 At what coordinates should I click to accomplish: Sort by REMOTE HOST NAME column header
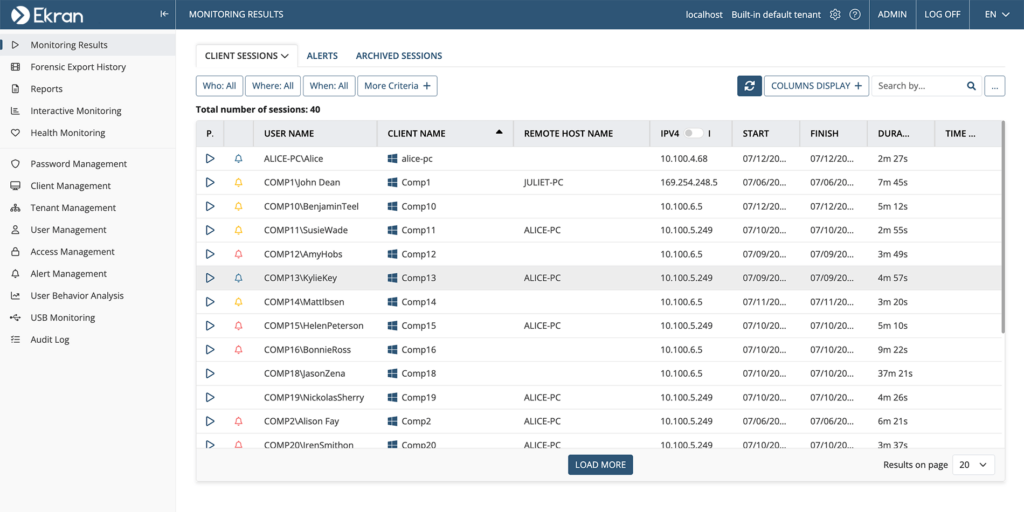coord(568,133)
